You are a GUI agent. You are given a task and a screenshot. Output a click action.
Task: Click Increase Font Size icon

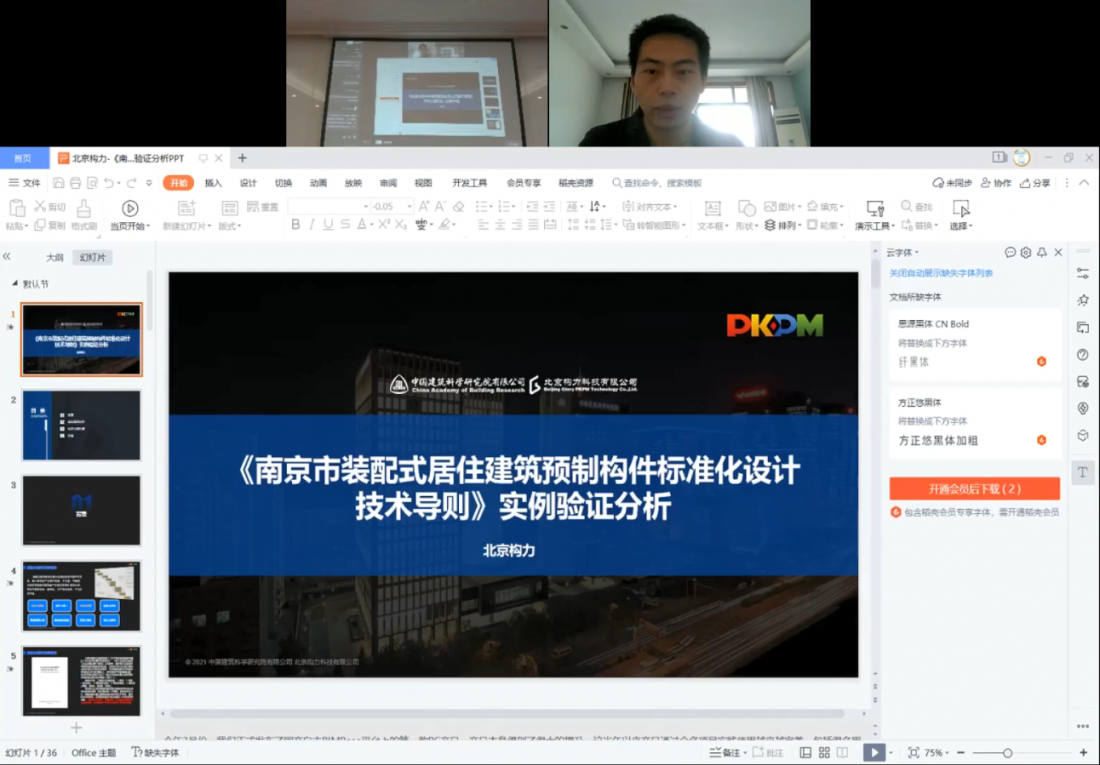(x=424, y=206)
